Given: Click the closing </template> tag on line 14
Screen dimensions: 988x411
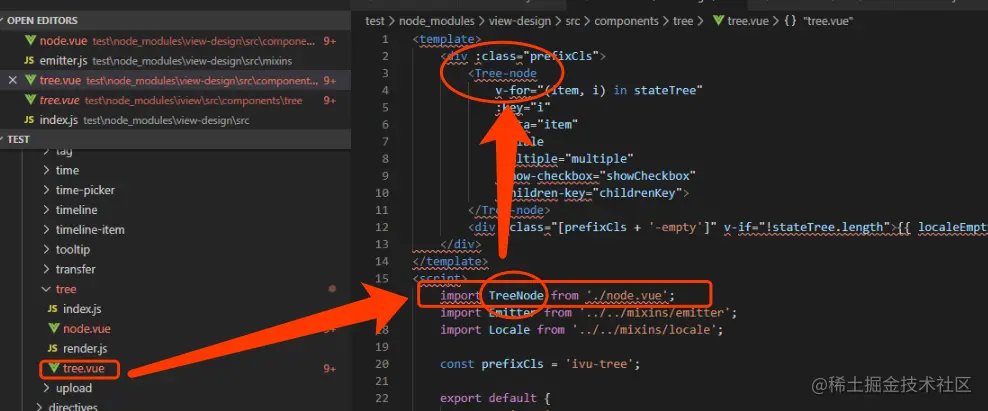Looking at the screenshot, I should 450,261.
